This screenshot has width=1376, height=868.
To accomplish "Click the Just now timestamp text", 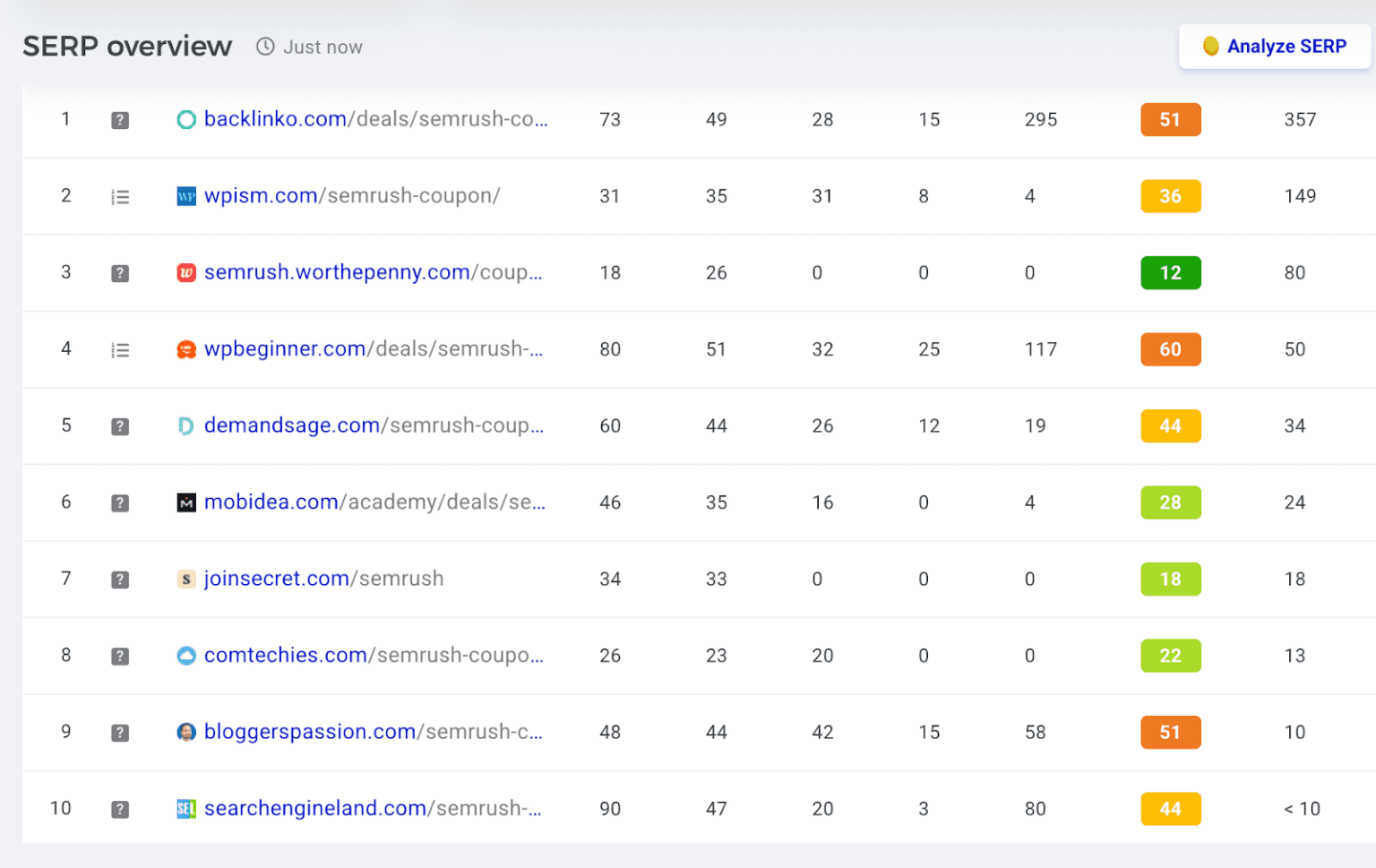I will click(322, 47).
